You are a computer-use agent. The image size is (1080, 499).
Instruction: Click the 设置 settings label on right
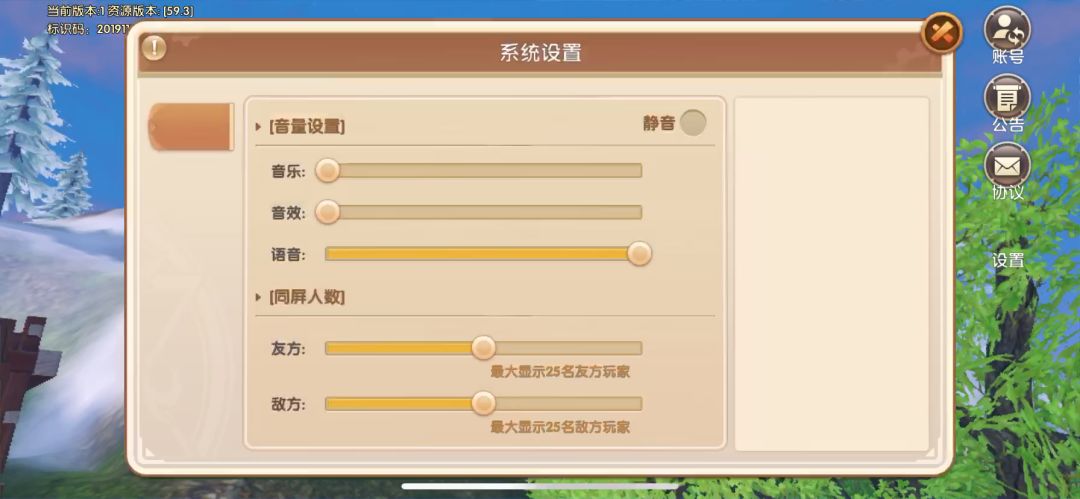pyautogui.click(x=1008, y=260)
